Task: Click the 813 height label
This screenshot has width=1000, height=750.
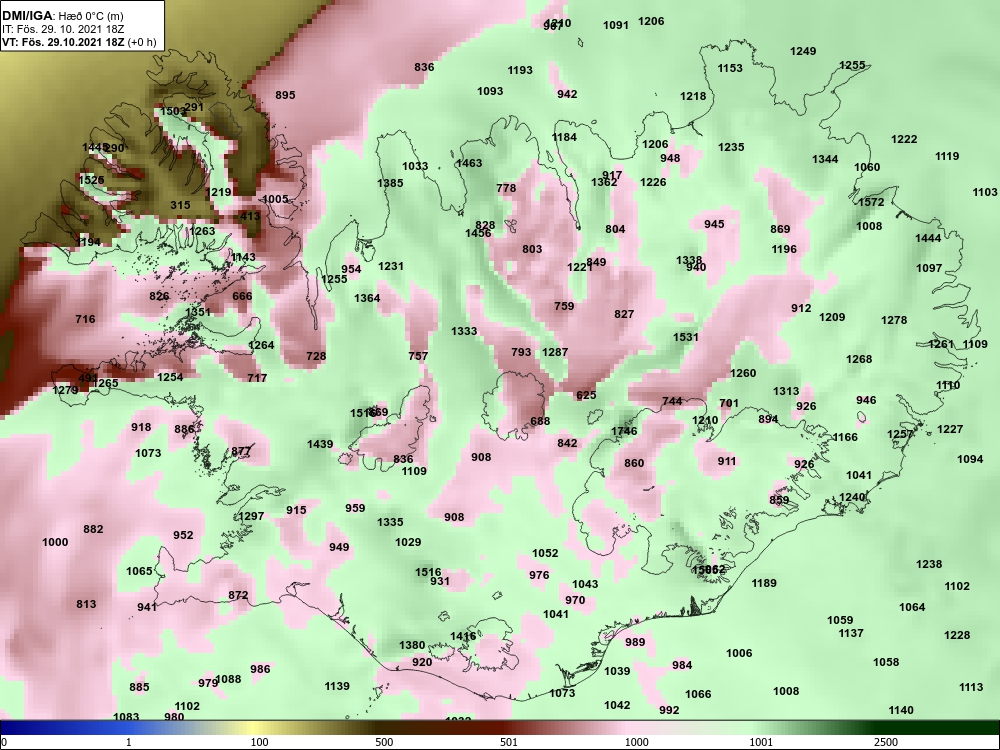Action: (86, 605)
